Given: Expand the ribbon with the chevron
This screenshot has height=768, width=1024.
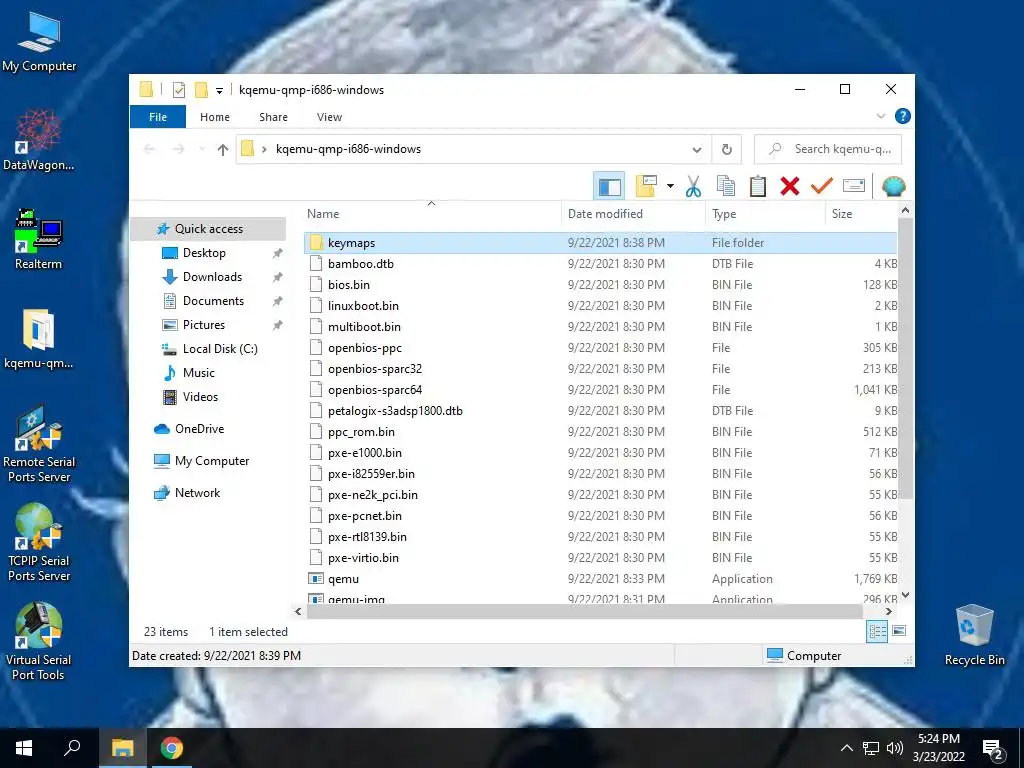Looking at the screenshot, I should pyautogui.click(x=880, y=116).
